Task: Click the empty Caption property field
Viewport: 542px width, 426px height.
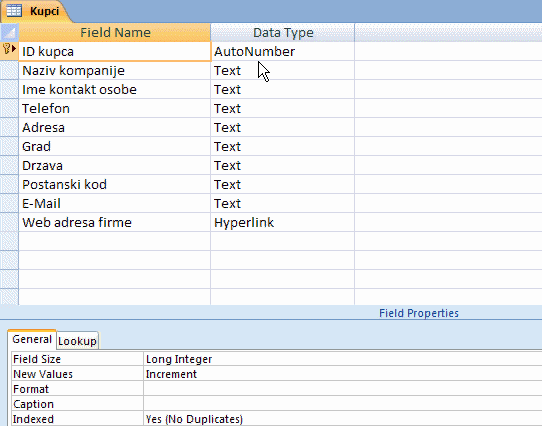Action: pos(343,404)
